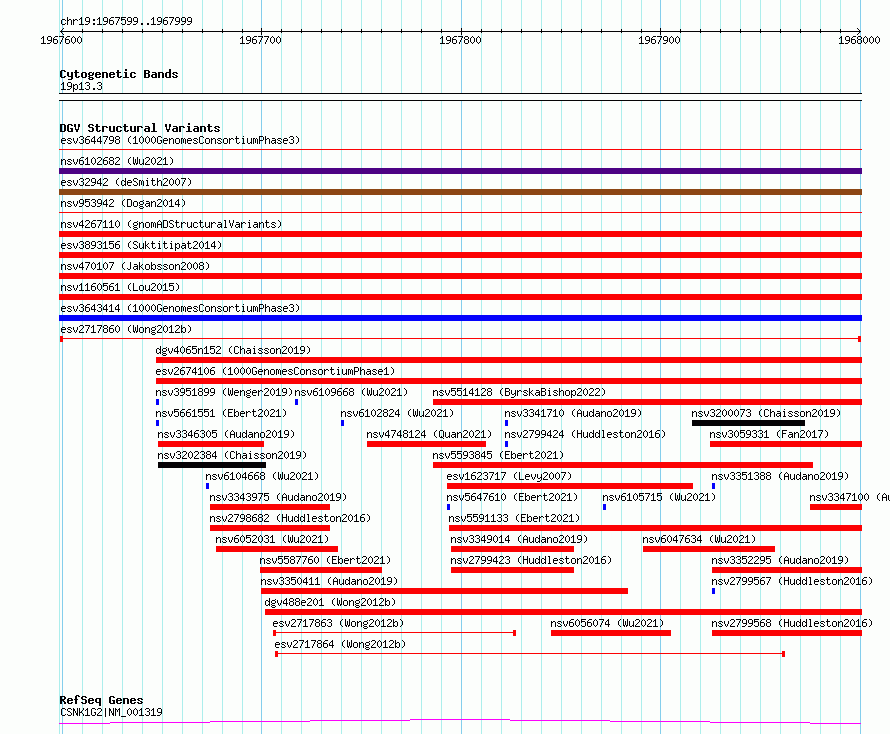This screenshot has height=734, width=890.
Task: Click ruler position 1967800
Action: (460, 40)
